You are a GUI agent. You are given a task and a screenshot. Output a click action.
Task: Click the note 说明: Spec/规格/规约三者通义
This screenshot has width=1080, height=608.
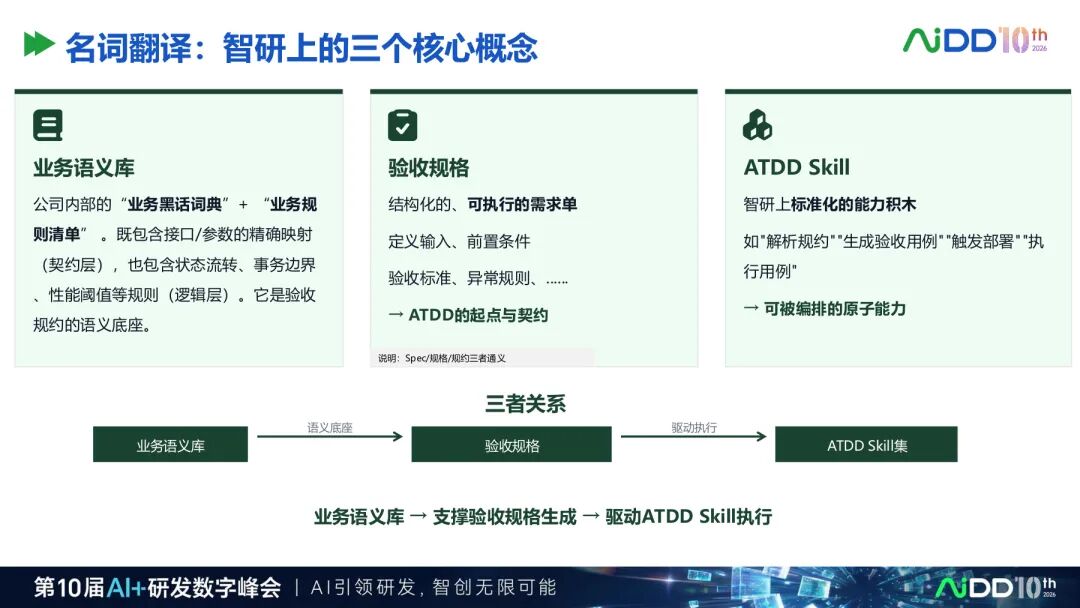click(x=442, y=358)
